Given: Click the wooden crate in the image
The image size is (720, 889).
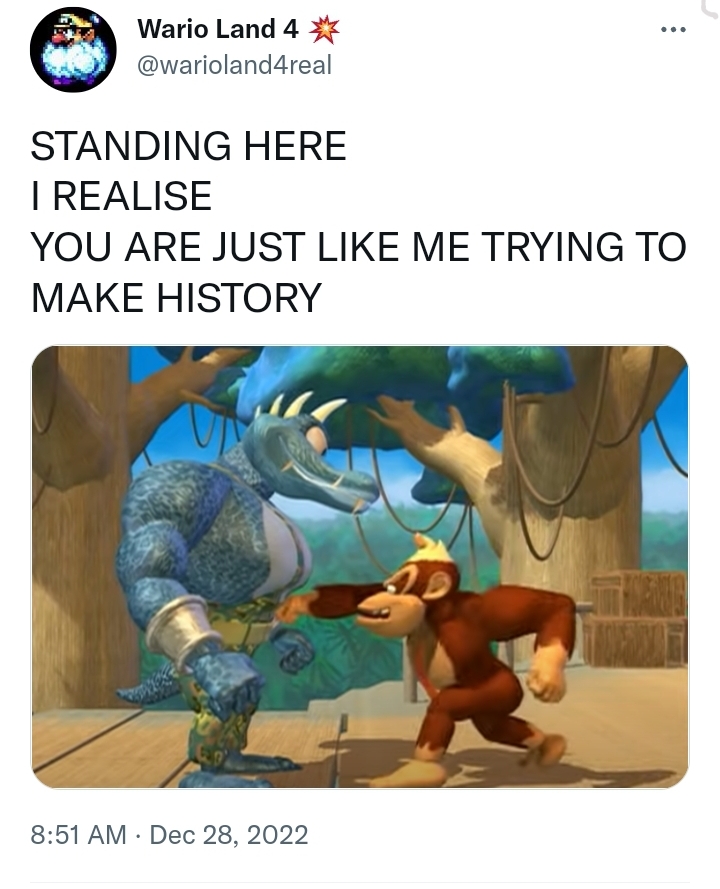Looking at the screenshot, I should (x=635, y=618).
